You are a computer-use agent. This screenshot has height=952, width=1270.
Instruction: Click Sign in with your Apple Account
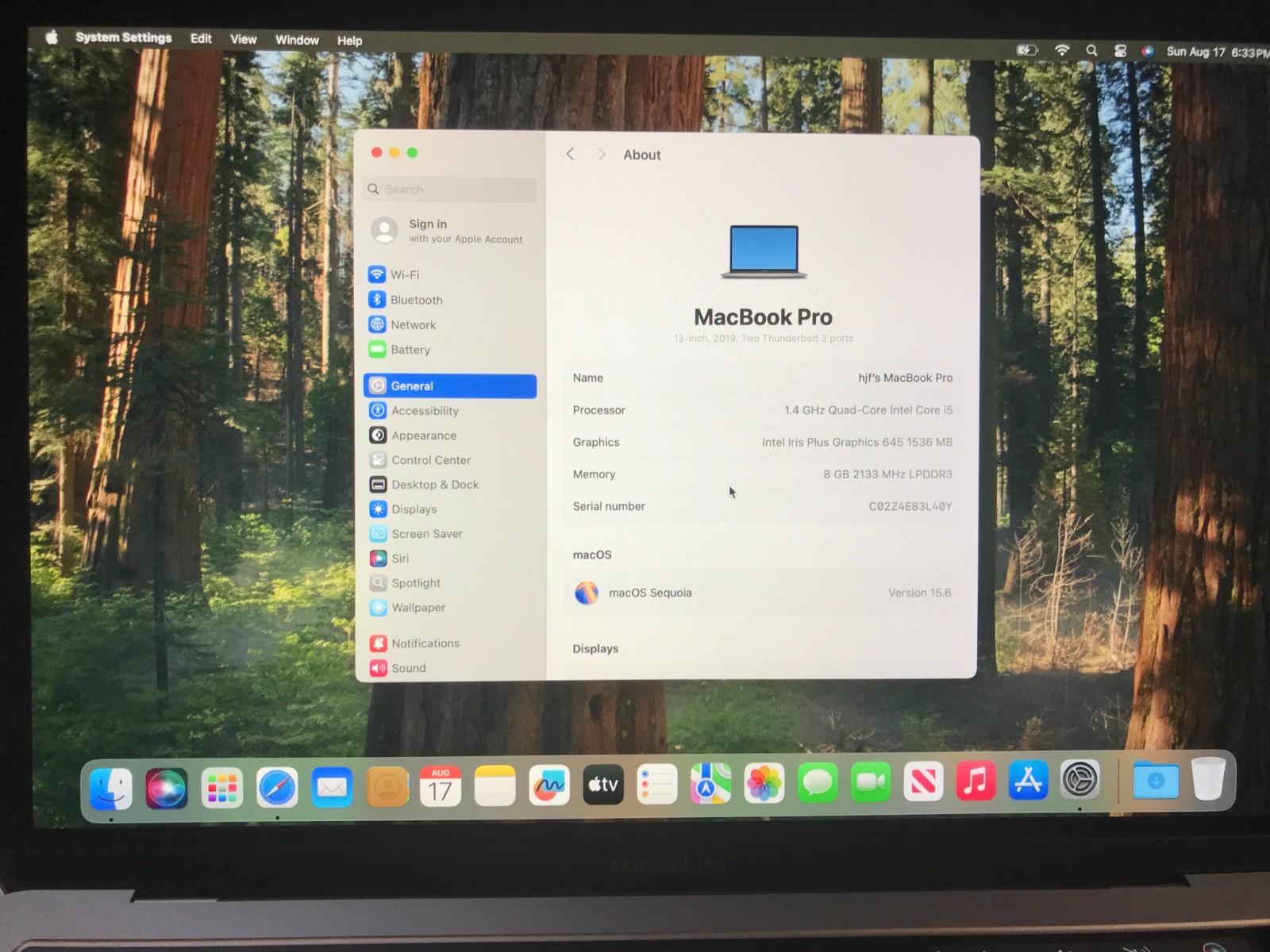coord(449,231)
